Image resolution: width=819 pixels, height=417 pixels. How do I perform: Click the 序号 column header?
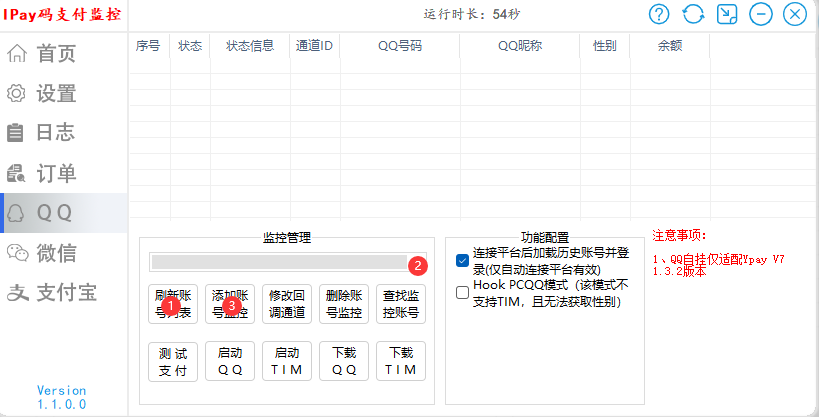coord(148,46)
